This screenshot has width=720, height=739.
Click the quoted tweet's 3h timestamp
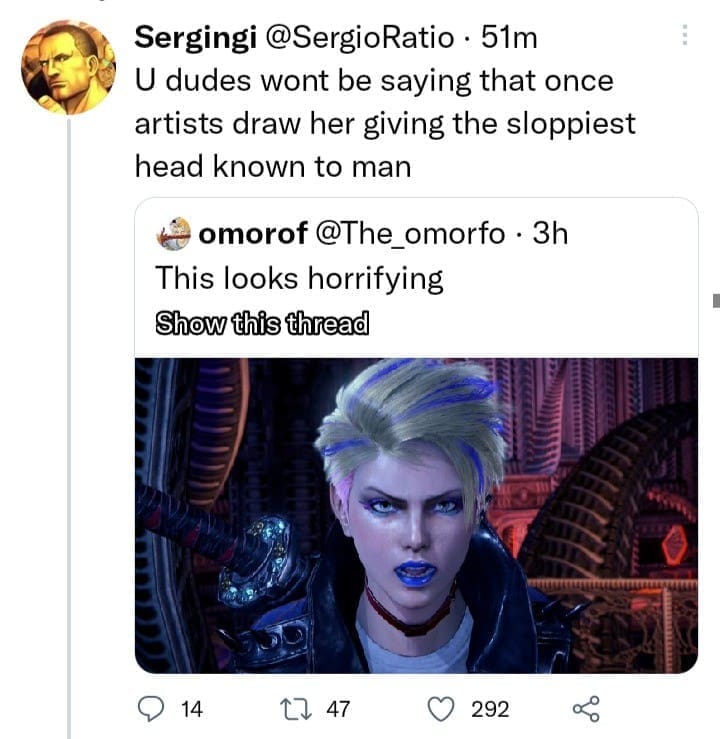551,234
